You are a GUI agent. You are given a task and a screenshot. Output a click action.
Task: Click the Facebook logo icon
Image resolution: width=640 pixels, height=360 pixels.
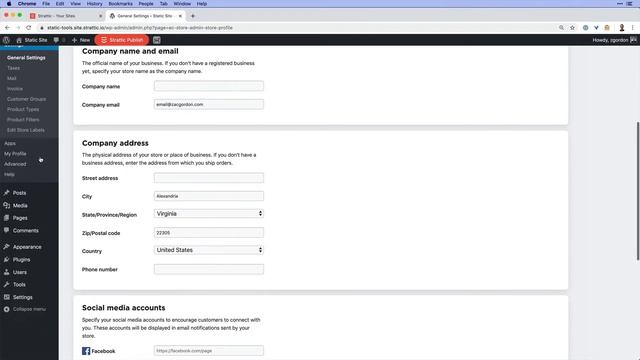coord(86,351)
